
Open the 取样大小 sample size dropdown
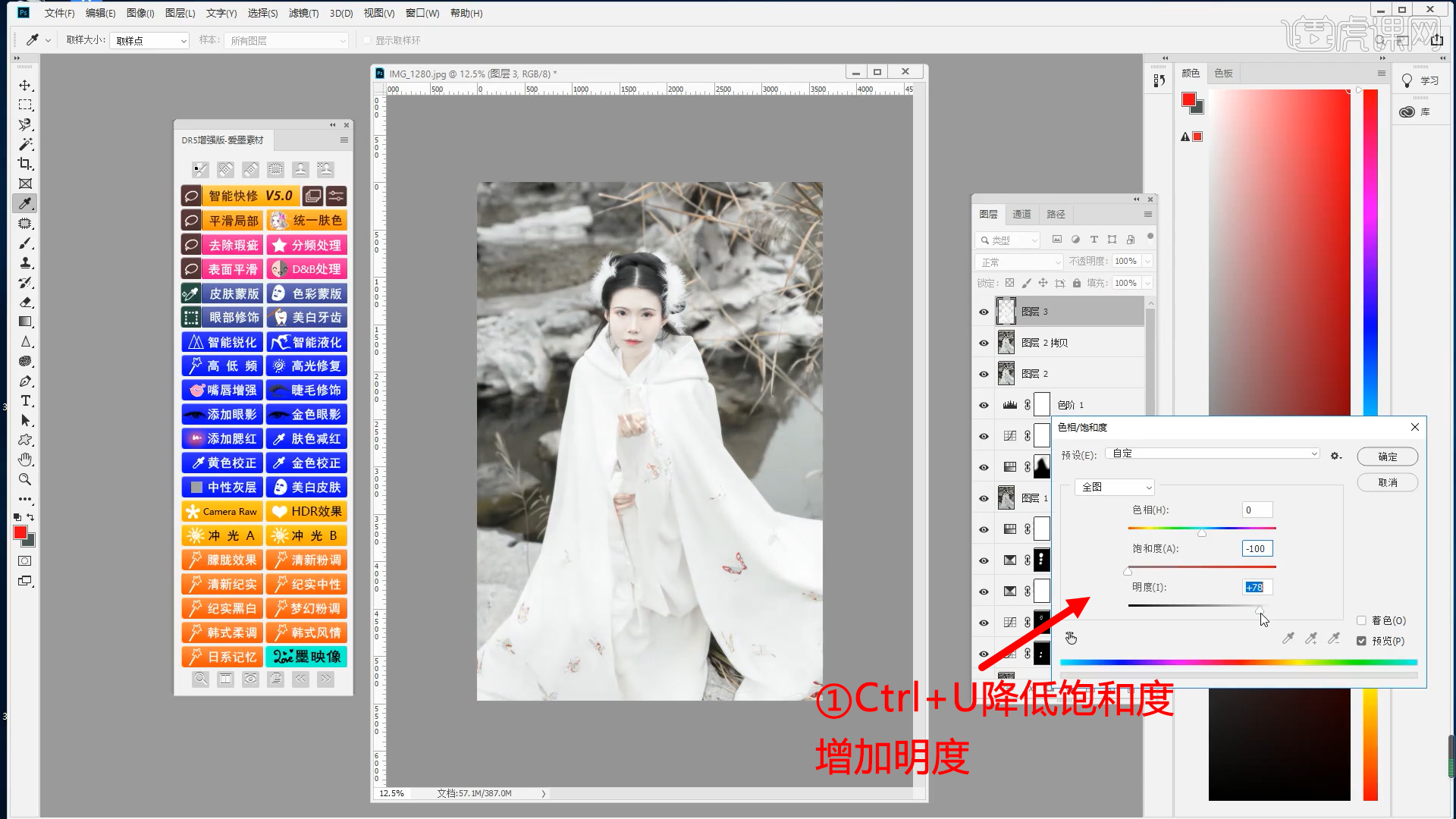tap(149, 41)
